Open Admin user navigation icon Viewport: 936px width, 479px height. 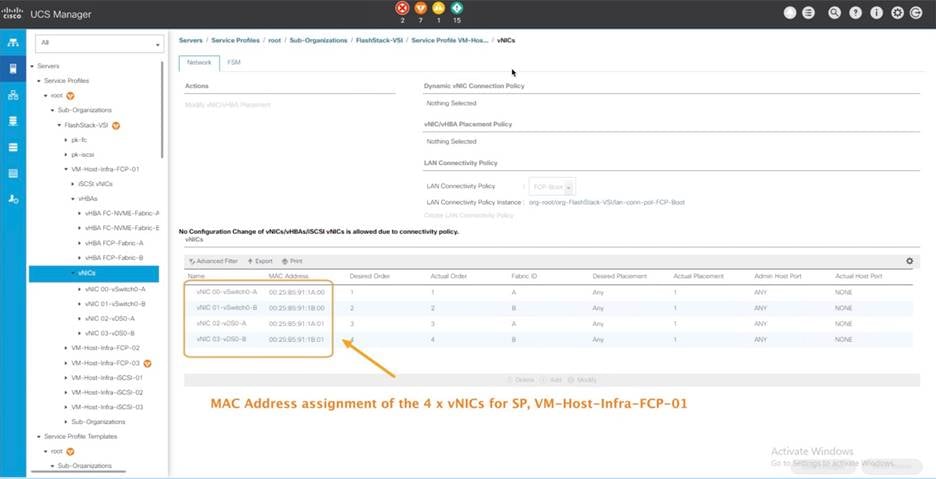point(13,199)
